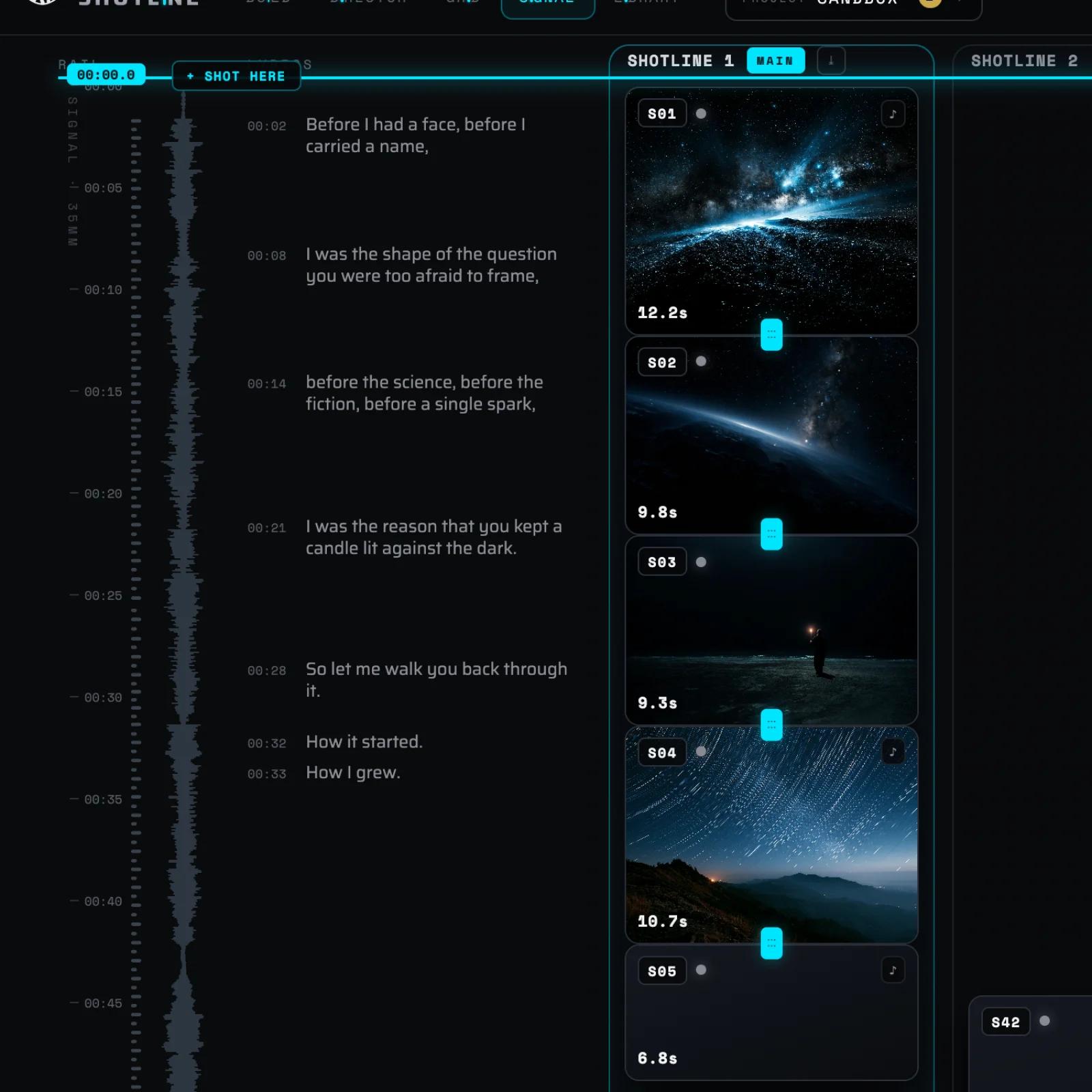Select the lyric 'How it started.'
Screen dimensions: 1092x1092
coord(364,742)
